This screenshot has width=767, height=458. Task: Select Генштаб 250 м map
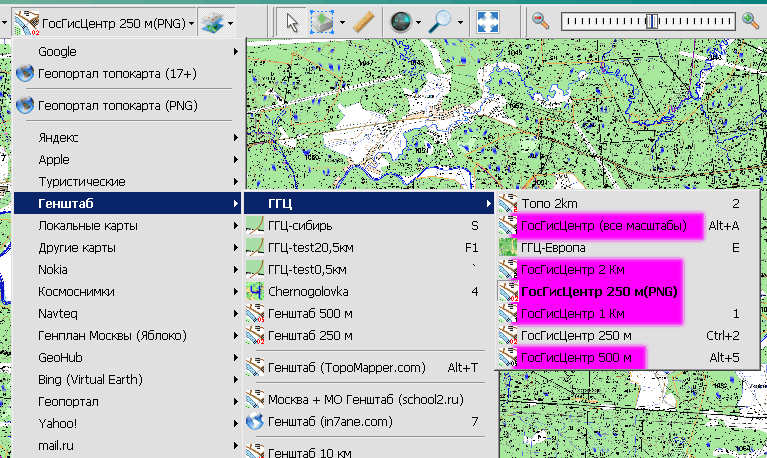point(369,336)
